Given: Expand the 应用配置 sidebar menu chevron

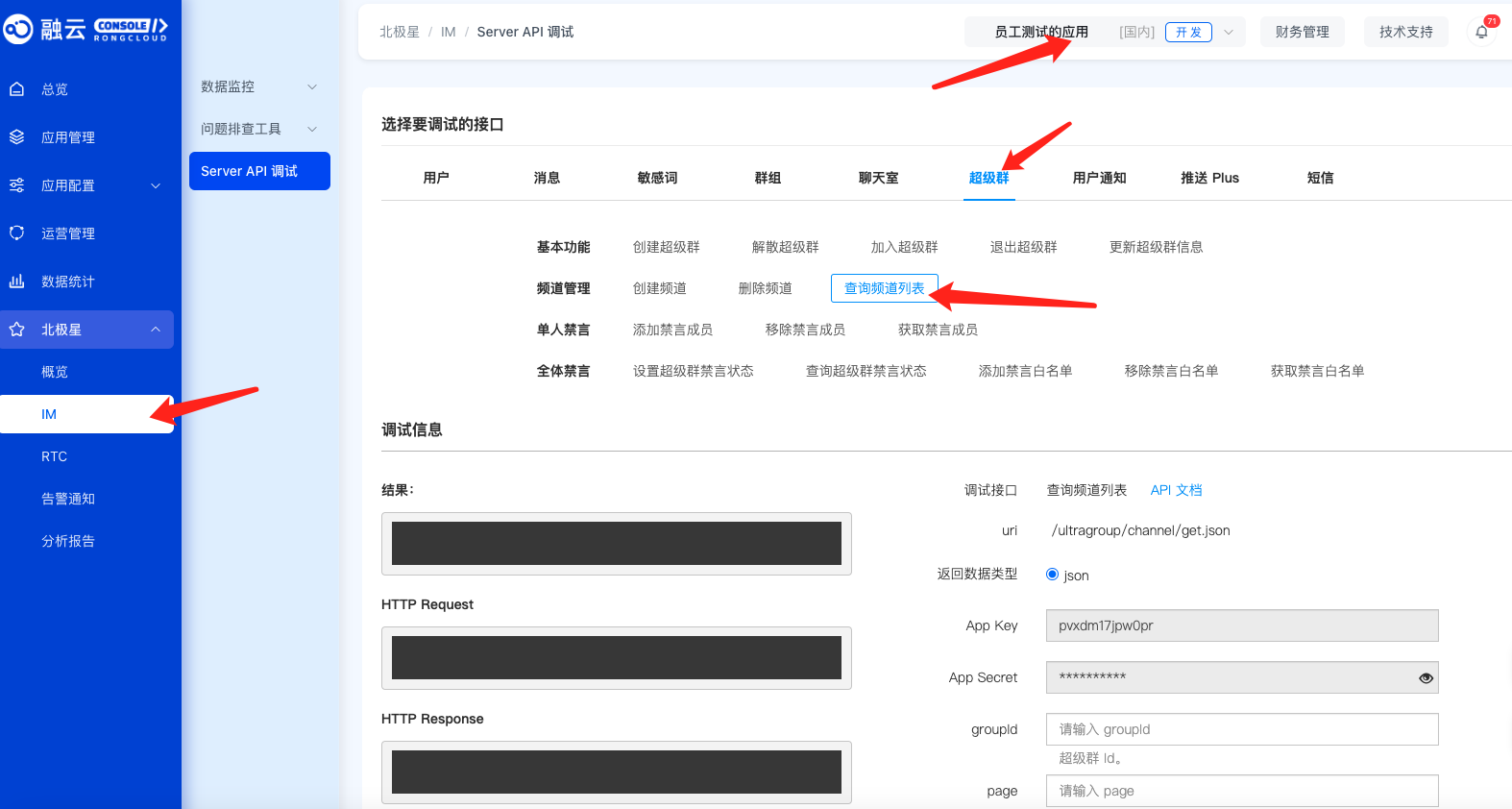Looking at the screenshot, I should pyautogui.click(x=156, y=185).
